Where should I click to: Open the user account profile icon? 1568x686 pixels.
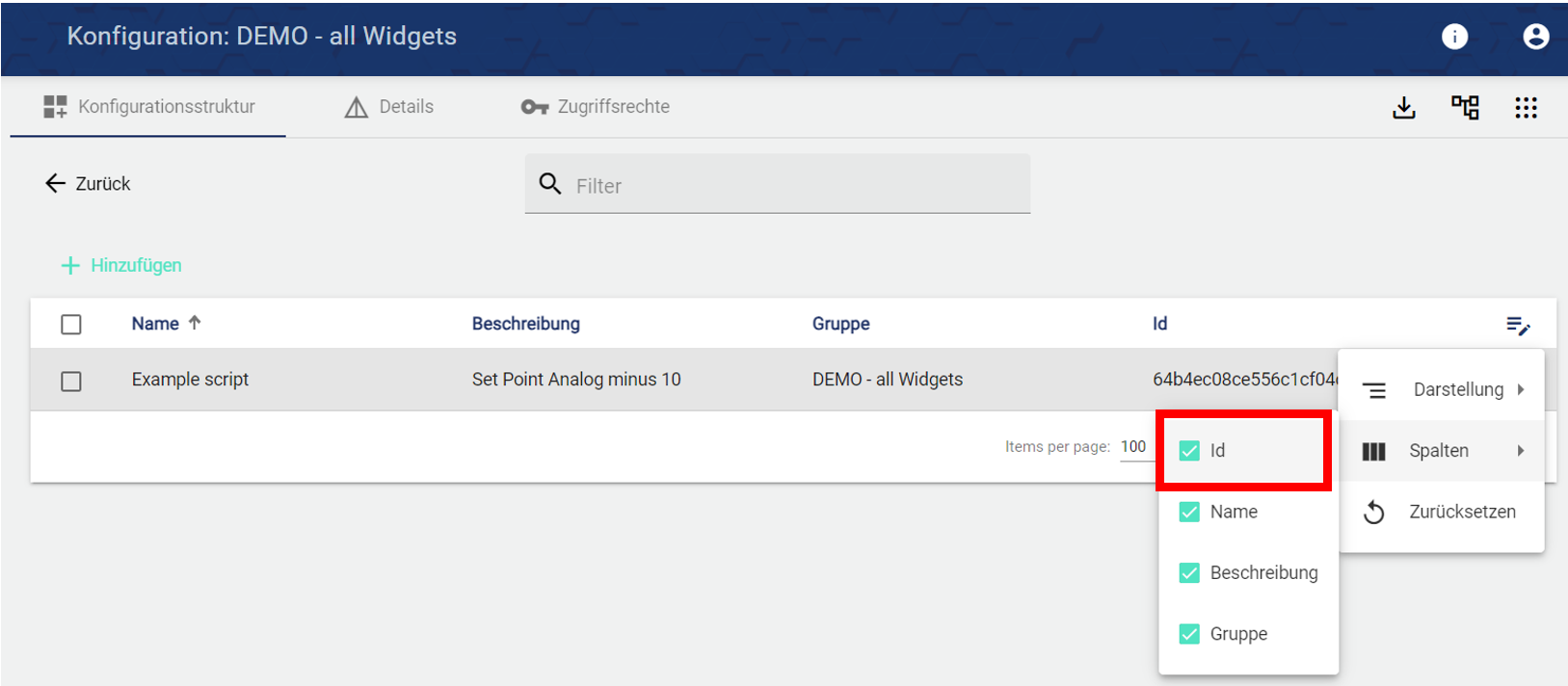pyautogui.click(x=1535, y=37)
